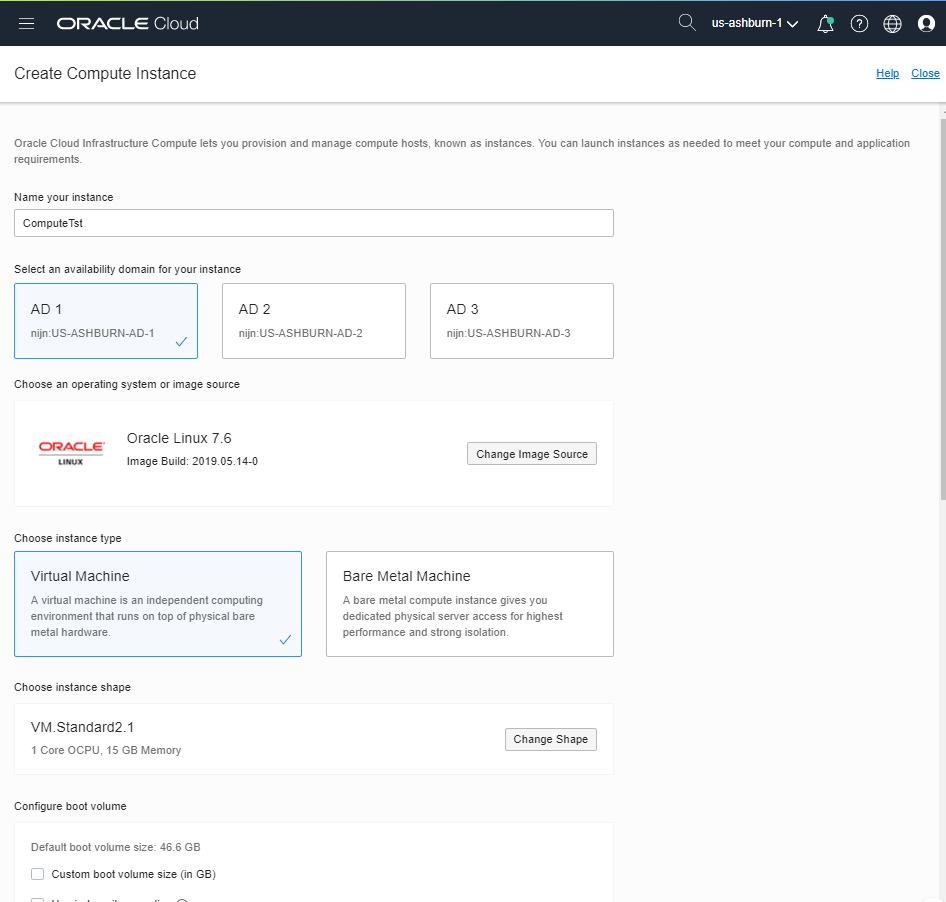The image size is (946, 902).
Task: Click the Create Compute Instance heading
Action: [x=105, y=73]
